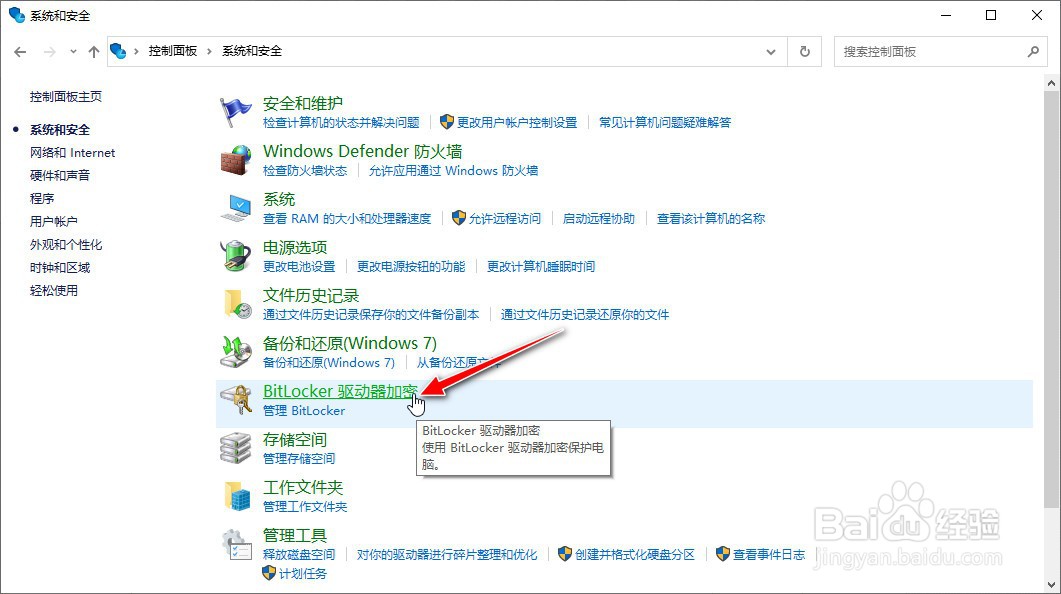The height and width of the screenshot is (594, 1061).
Task: Open 查看事件日志 link
Action: 769,555
